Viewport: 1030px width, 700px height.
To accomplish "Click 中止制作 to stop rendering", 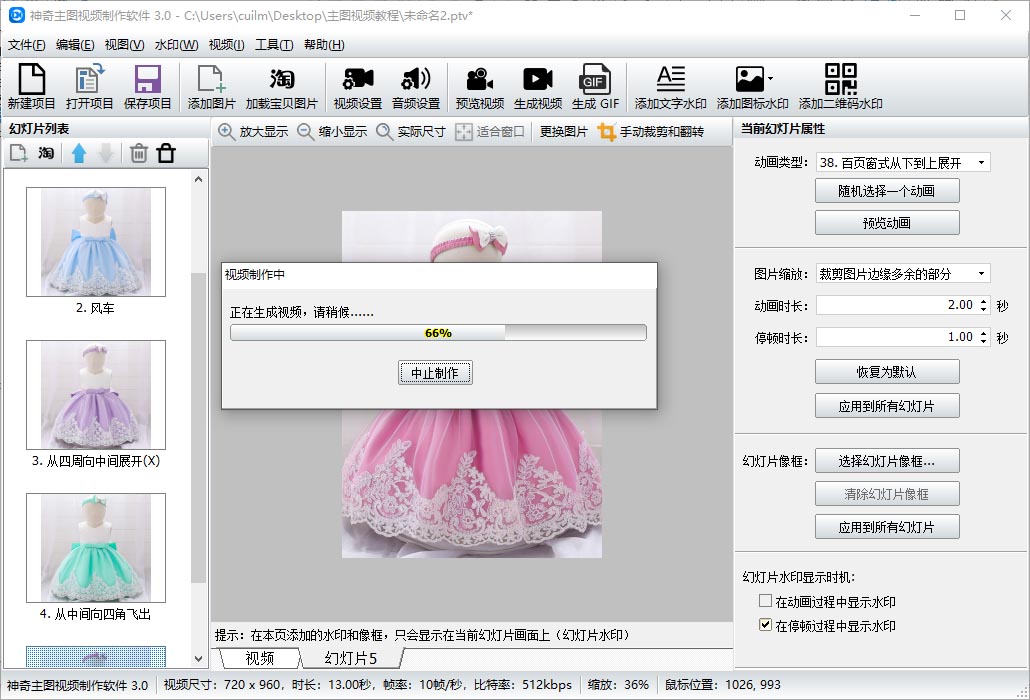I will [435, 373].
